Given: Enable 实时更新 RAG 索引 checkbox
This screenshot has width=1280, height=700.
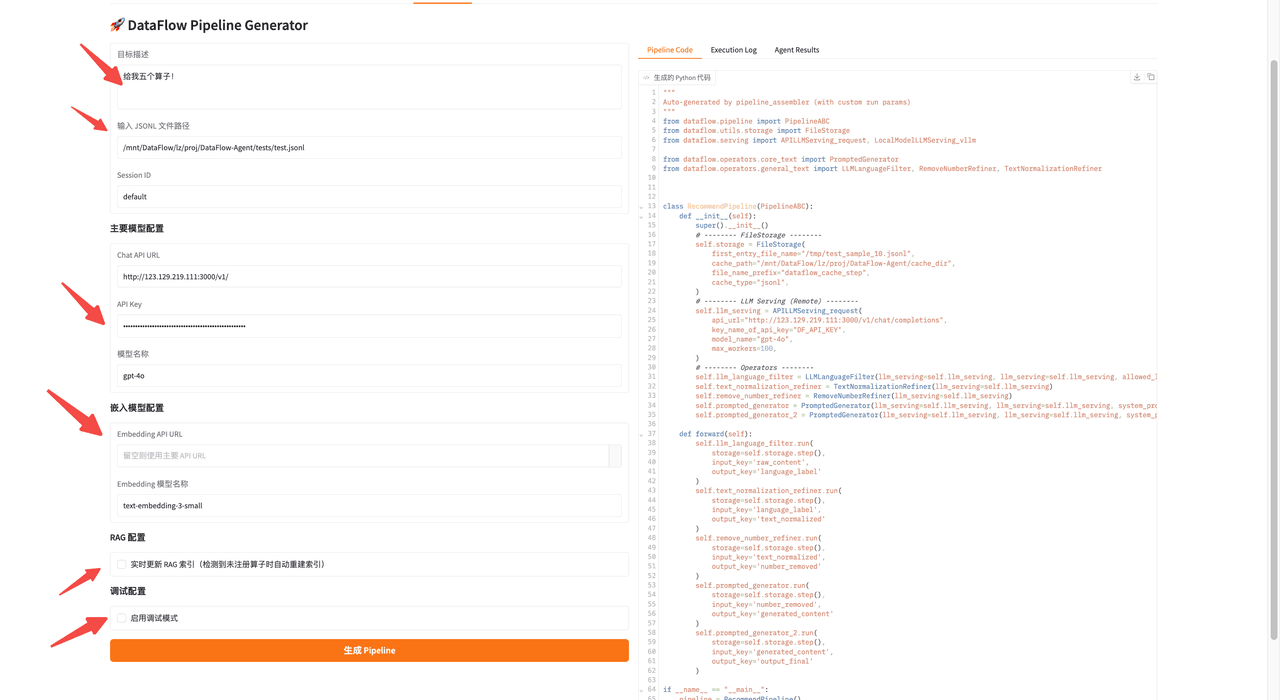Looking at the screenshot, I should 122,564.
